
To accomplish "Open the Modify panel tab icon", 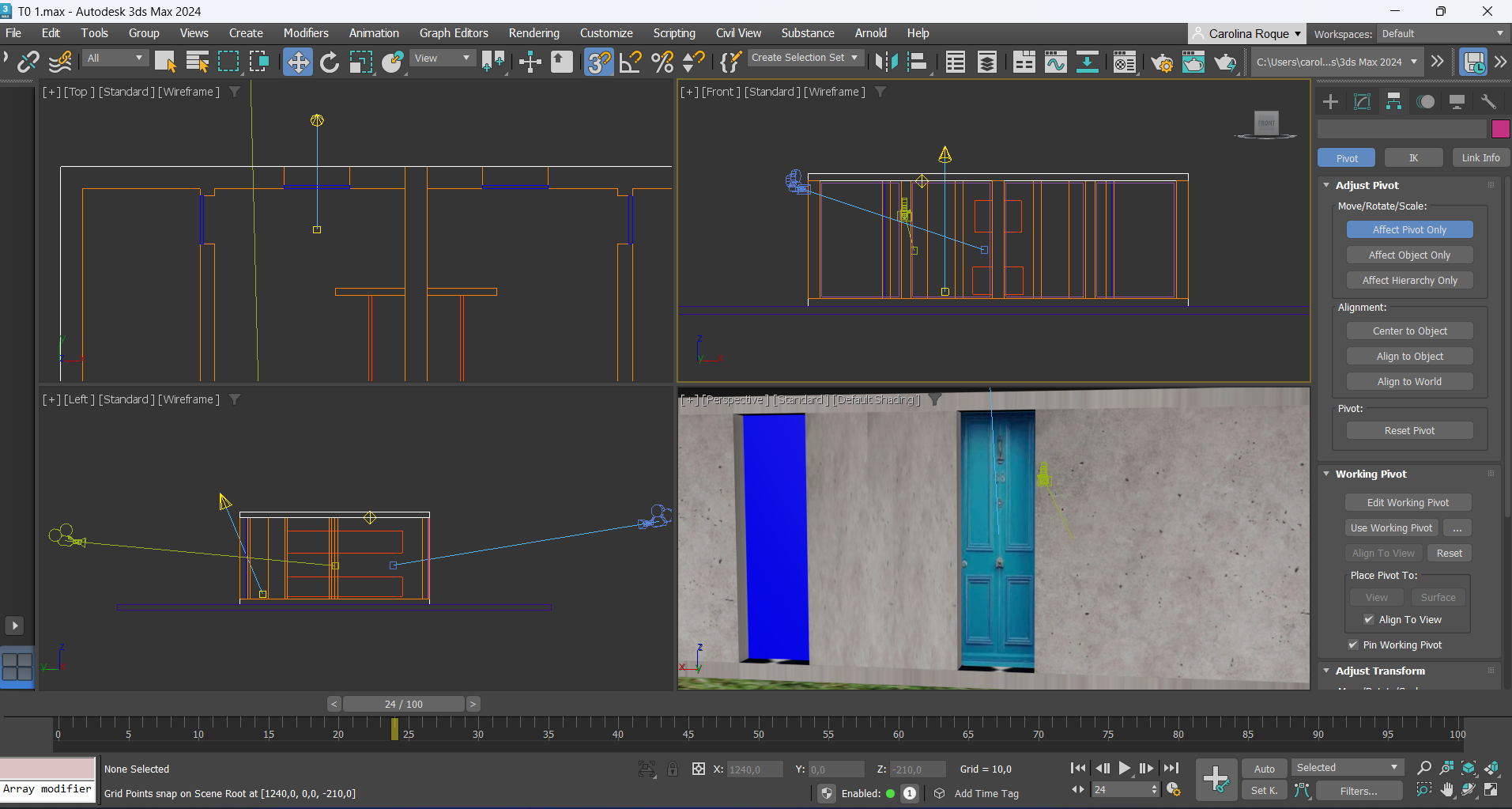I will pos(1362,101).
